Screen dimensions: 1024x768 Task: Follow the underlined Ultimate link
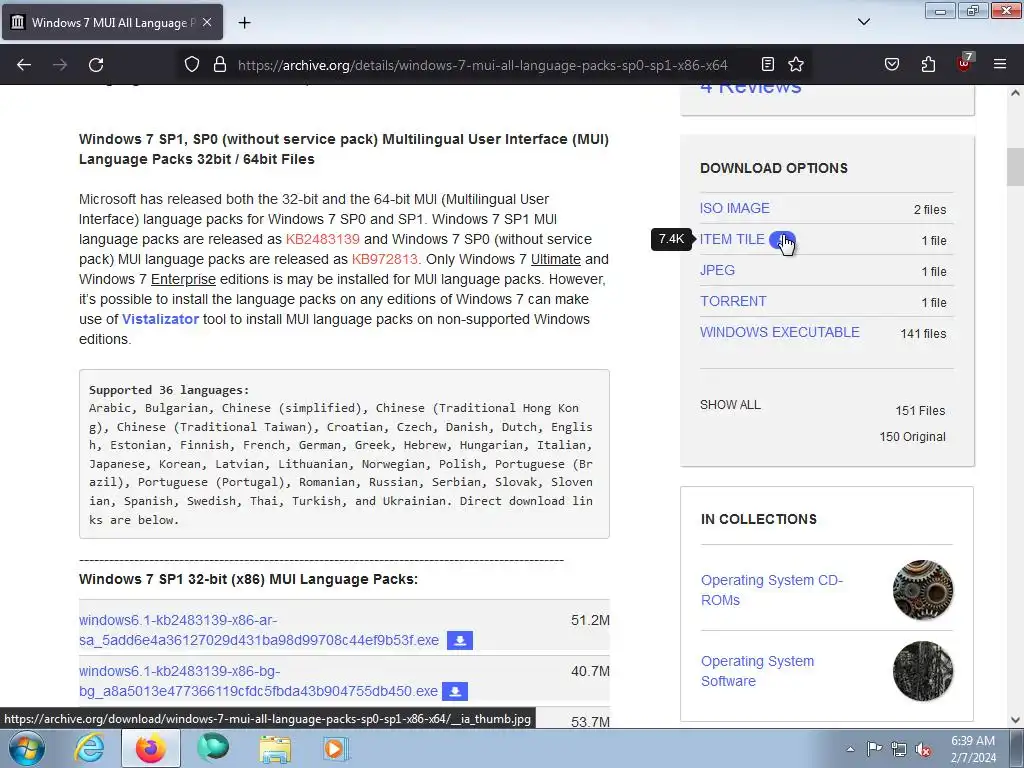556,259
